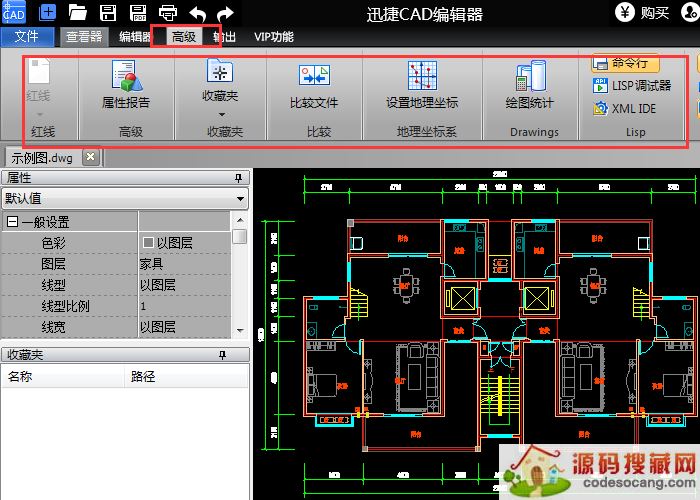Close the 示例图.dwg document tab
The image size is (700, 500).
pos(90,157)
